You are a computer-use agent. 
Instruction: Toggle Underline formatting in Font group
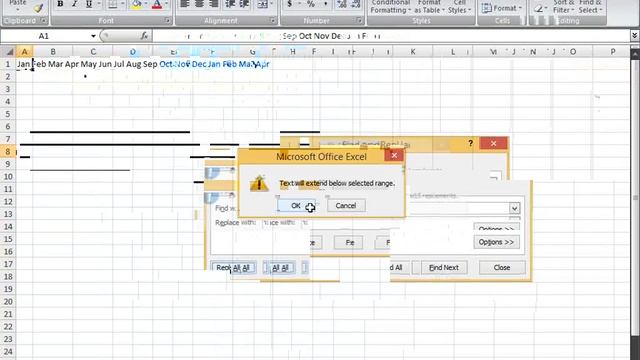[x=89, y=4]
